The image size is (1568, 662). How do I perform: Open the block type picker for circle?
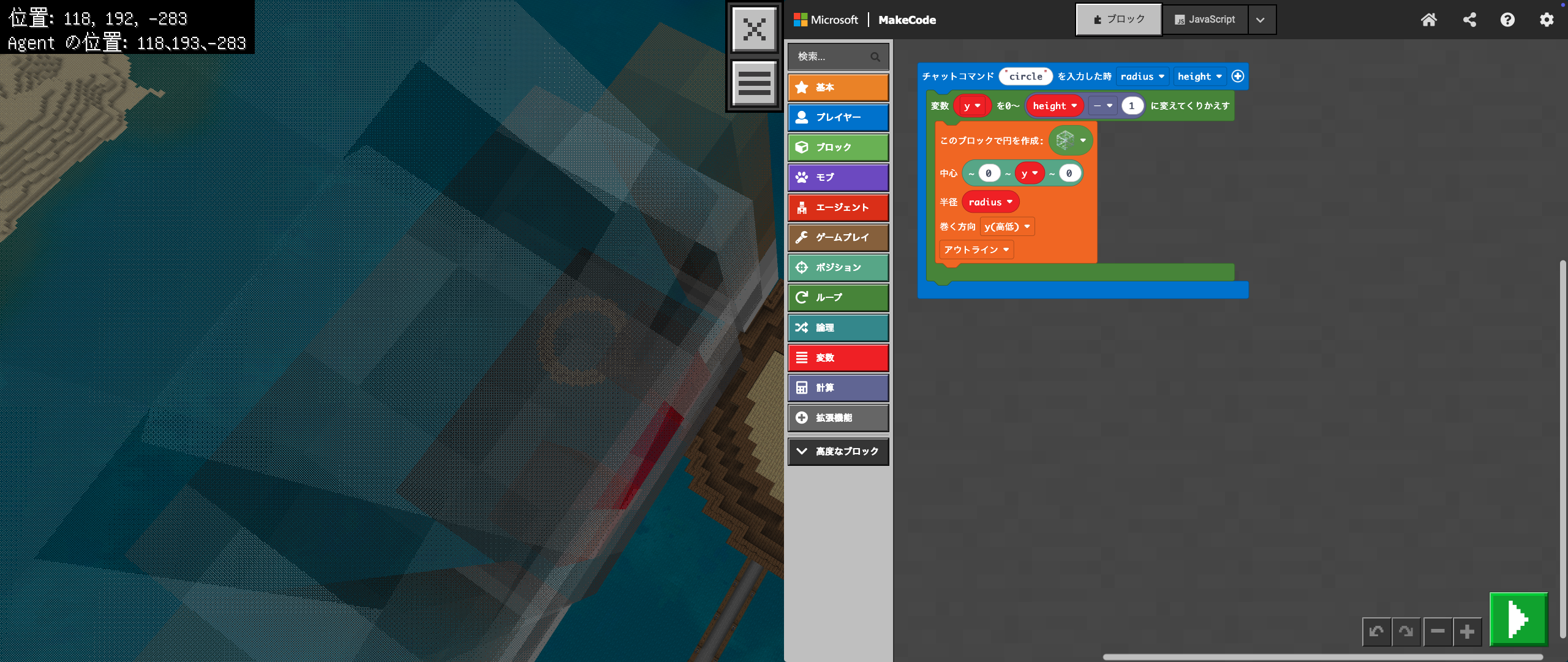[1070, 140]
